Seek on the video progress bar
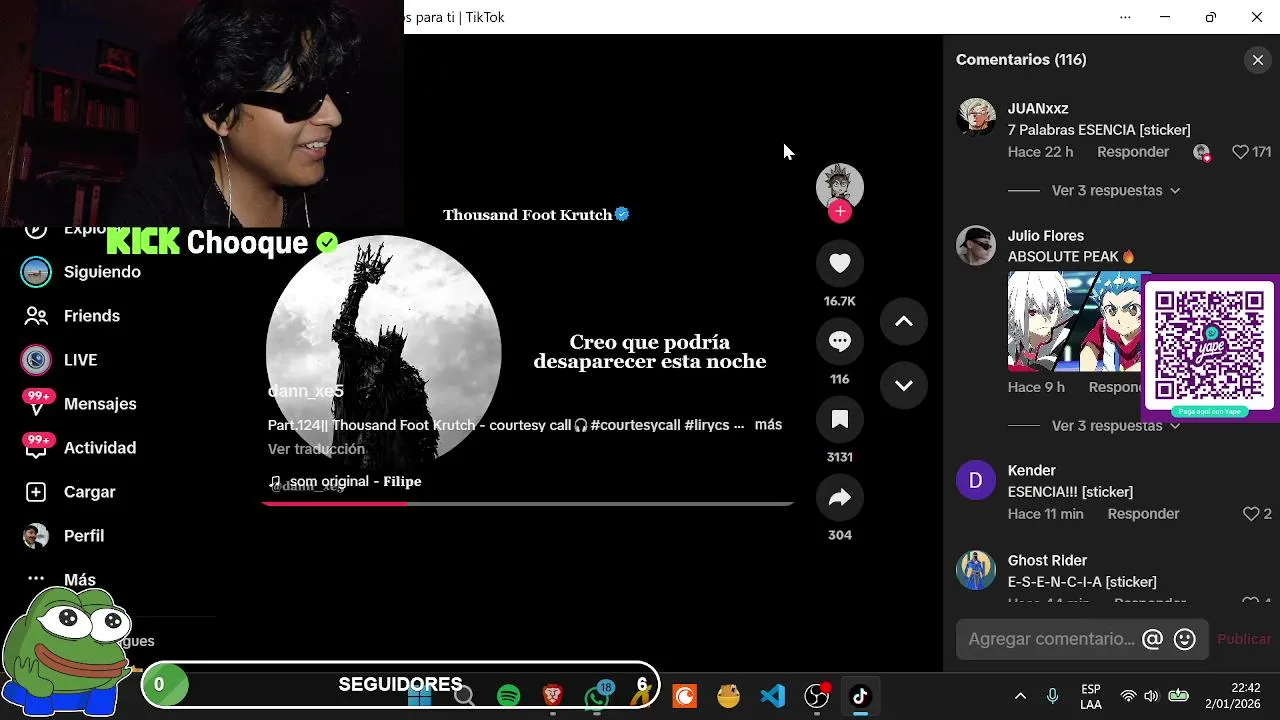 [527, 503]
